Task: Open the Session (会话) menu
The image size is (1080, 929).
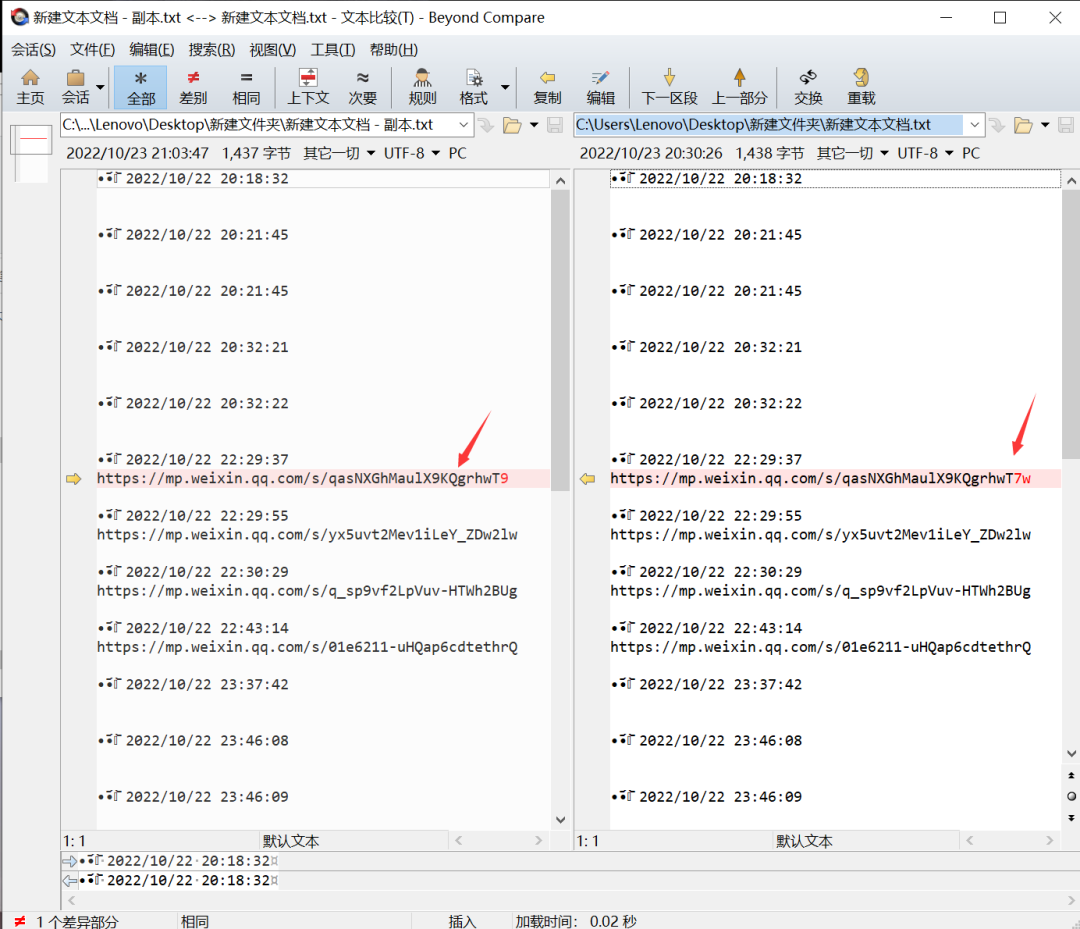Action: [33, 50]
